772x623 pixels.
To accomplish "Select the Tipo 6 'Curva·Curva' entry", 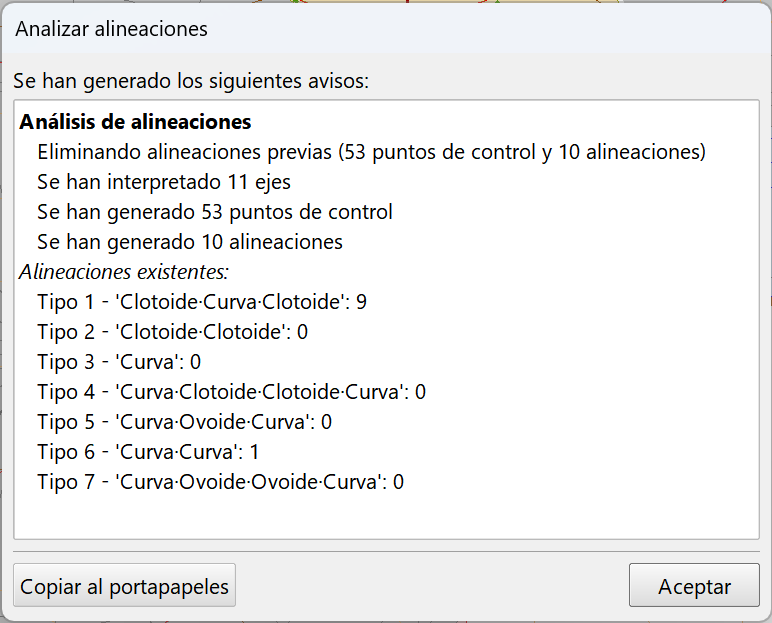I will pos(148,451).
